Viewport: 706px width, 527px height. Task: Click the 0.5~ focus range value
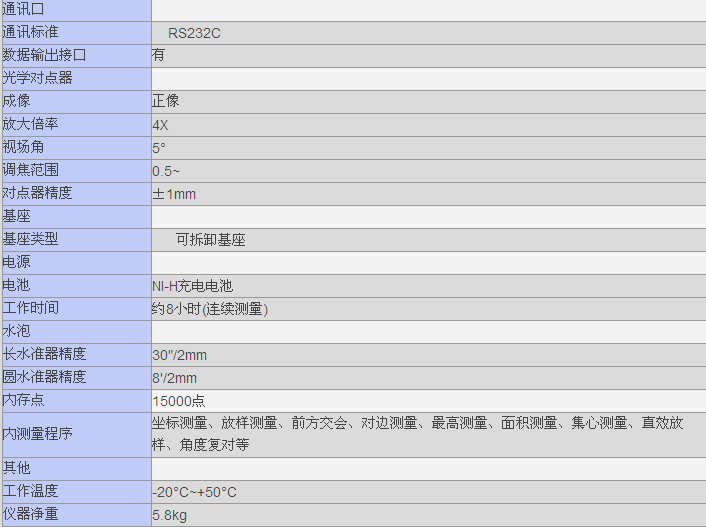[166, 171]
